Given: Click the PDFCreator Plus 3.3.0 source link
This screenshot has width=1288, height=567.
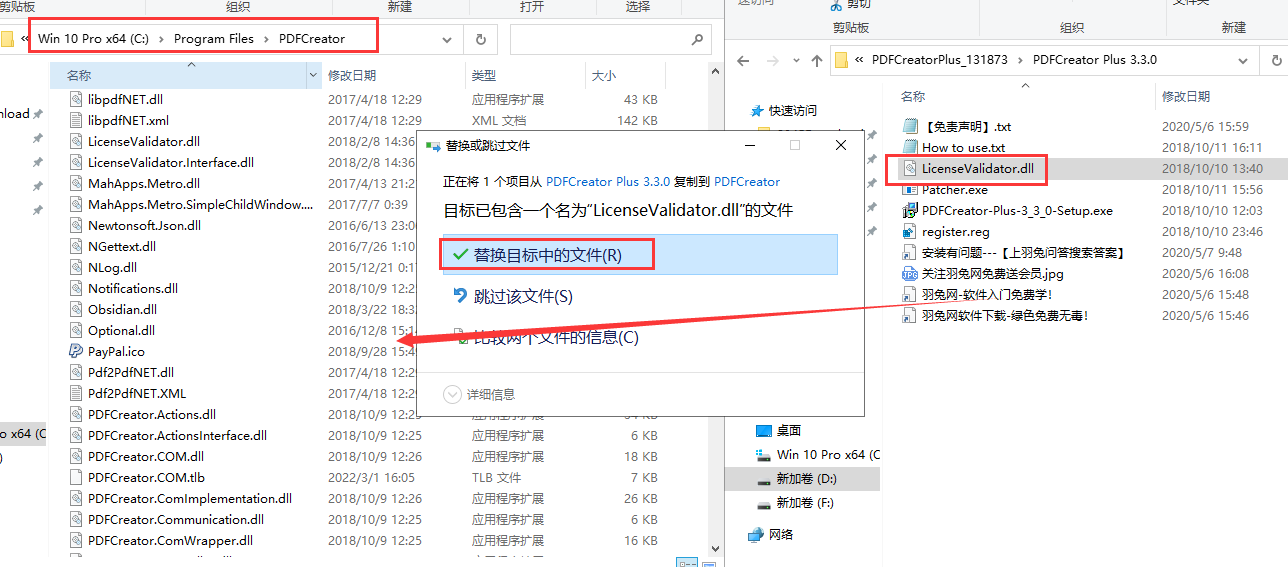Looking at the screenshot, I should point(608,182).
